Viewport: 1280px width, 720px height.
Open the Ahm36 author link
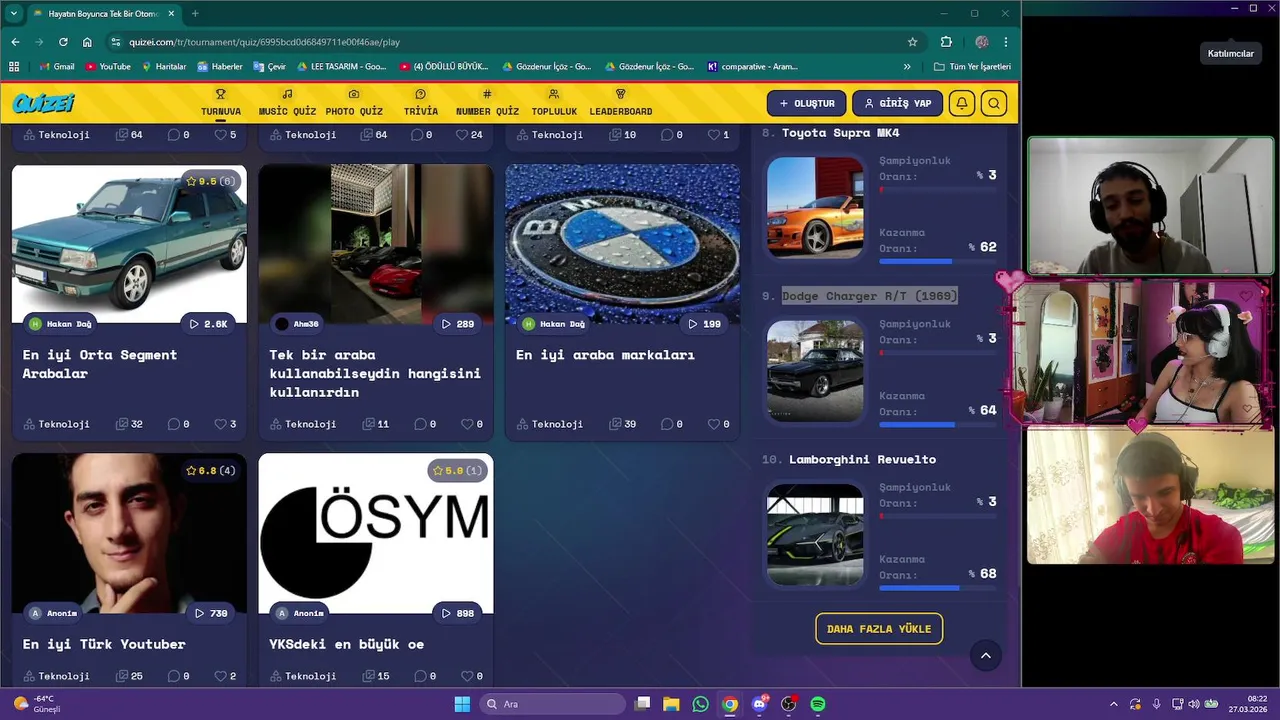pyautogui.click(x=297, y=324)
